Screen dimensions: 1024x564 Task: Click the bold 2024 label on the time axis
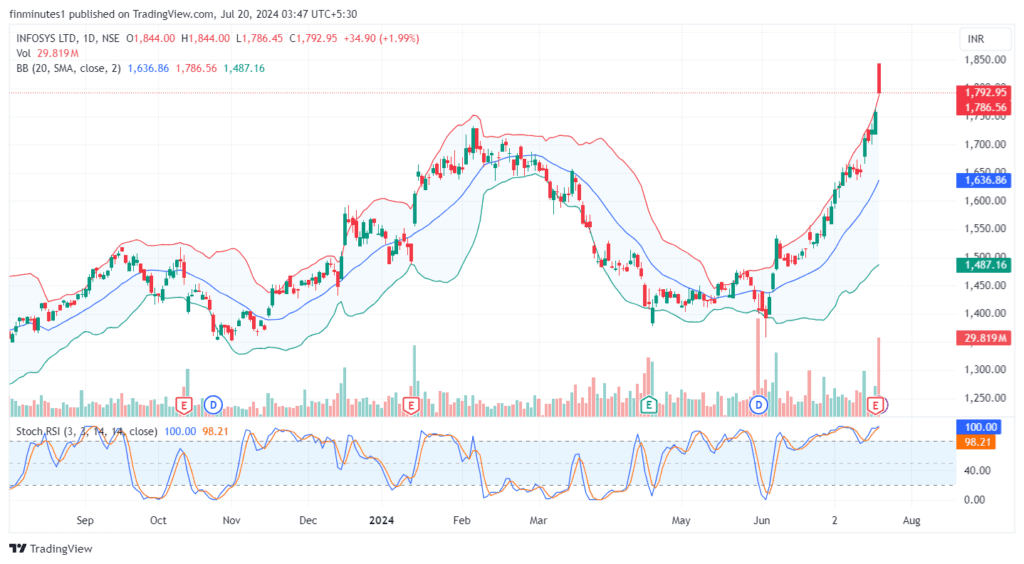coord(381,520)
